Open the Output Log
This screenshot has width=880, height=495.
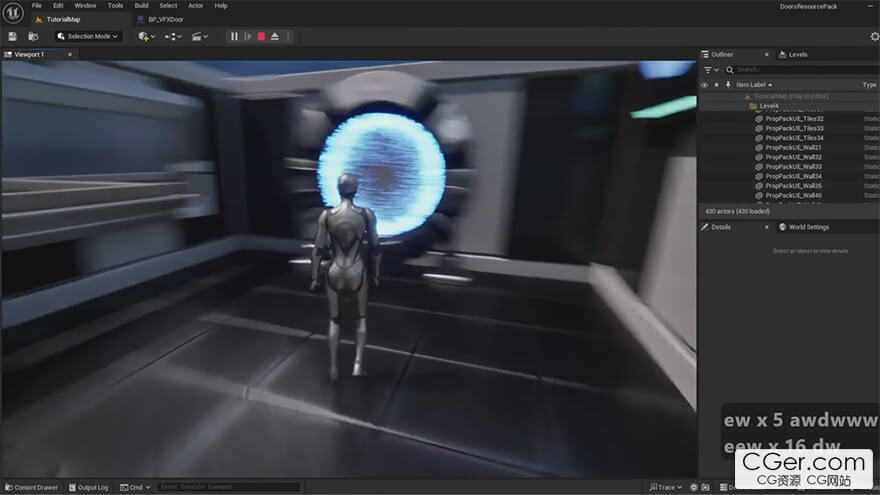[x=88, y=488]
